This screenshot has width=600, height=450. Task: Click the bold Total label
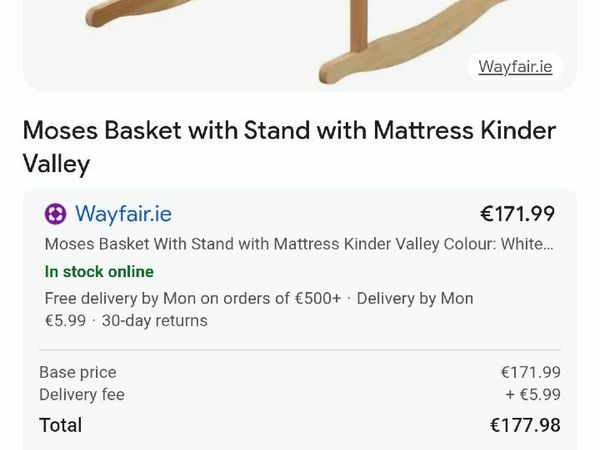pyautogui.click(x=60, y=425)
